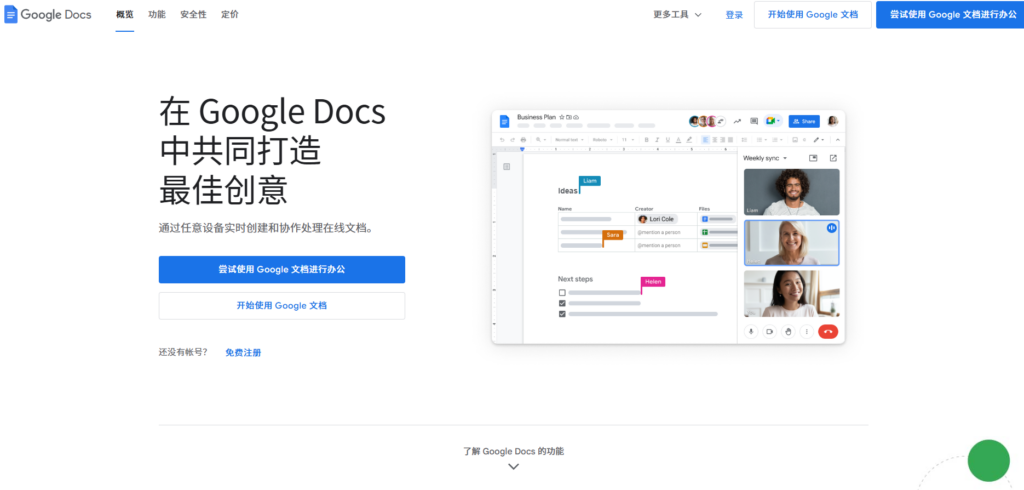Open the 定价 tab
The image size is (1024, 490).
pos(230,15)
